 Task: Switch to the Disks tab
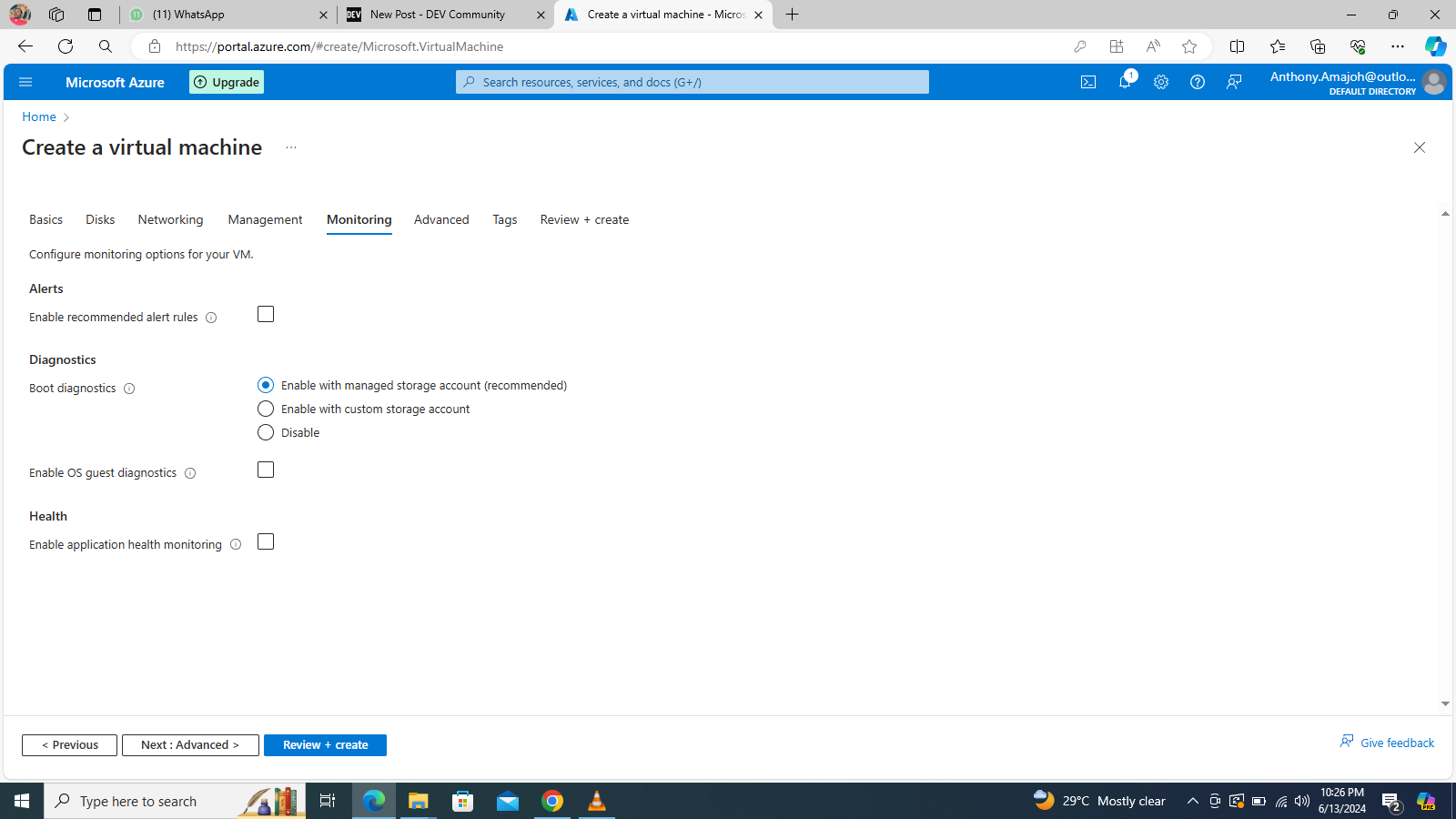pos(100,219)
